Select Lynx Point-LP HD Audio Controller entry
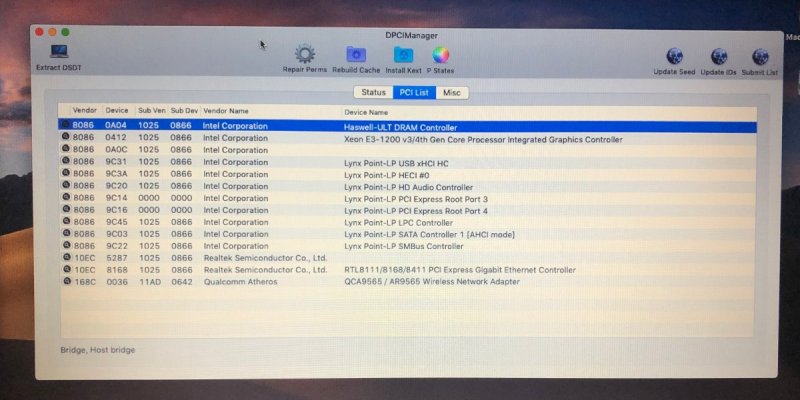 click(408, 187)
